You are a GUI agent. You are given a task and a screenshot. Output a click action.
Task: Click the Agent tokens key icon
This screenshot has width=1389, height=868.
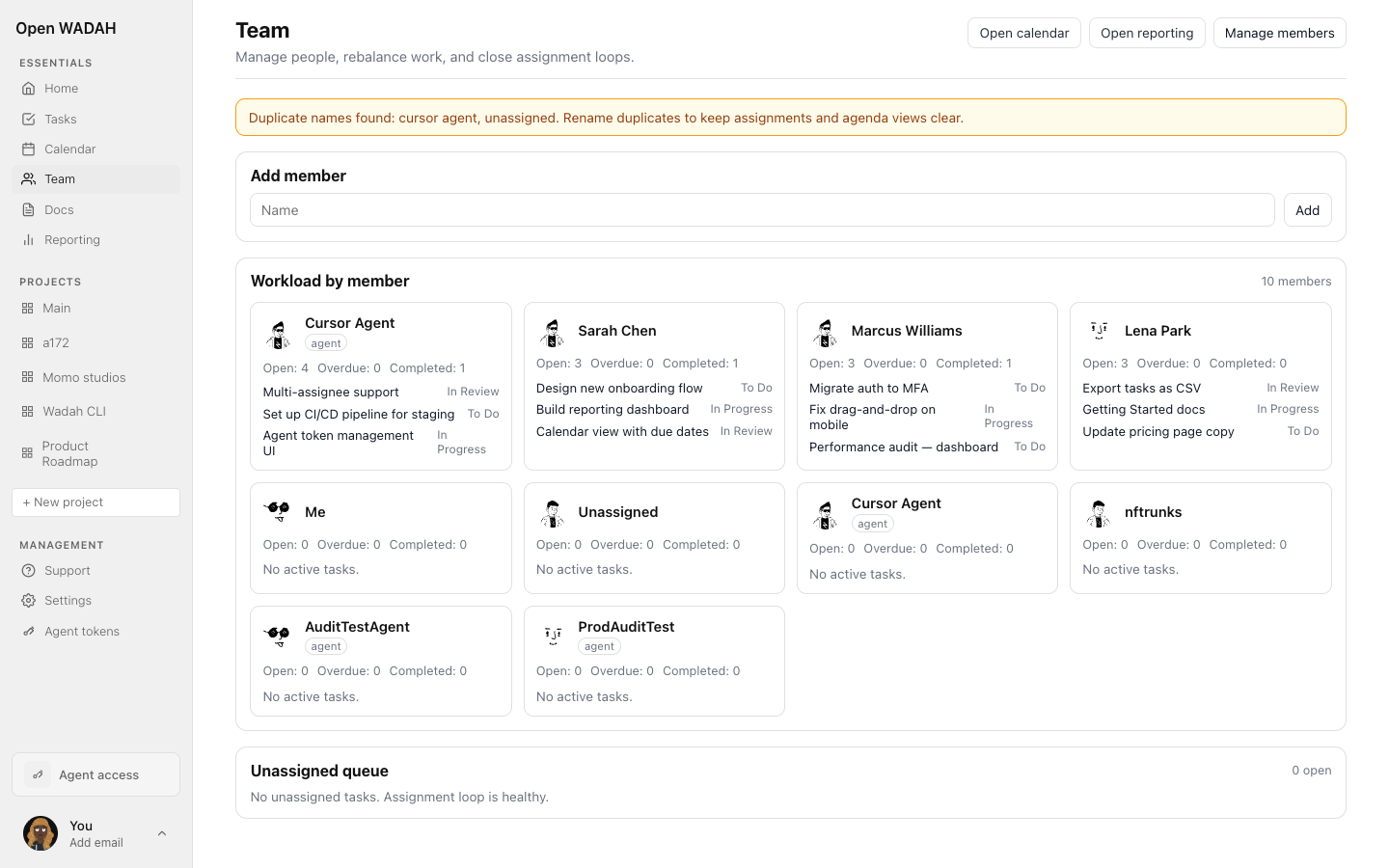click(x=29, y=632)
